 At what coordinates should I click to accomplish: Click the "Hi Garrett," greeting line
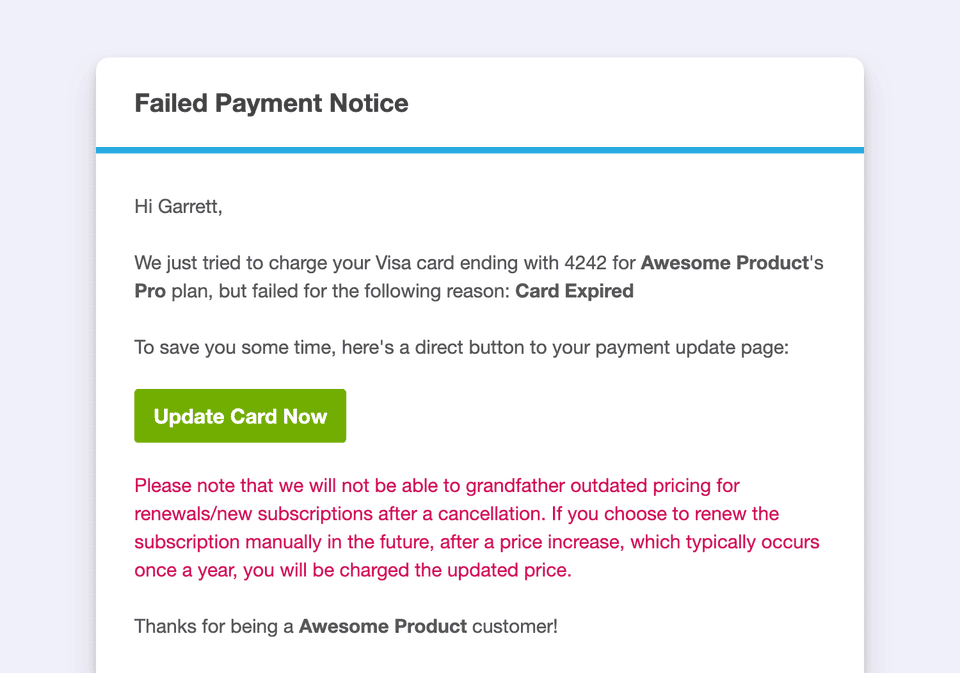178,207
